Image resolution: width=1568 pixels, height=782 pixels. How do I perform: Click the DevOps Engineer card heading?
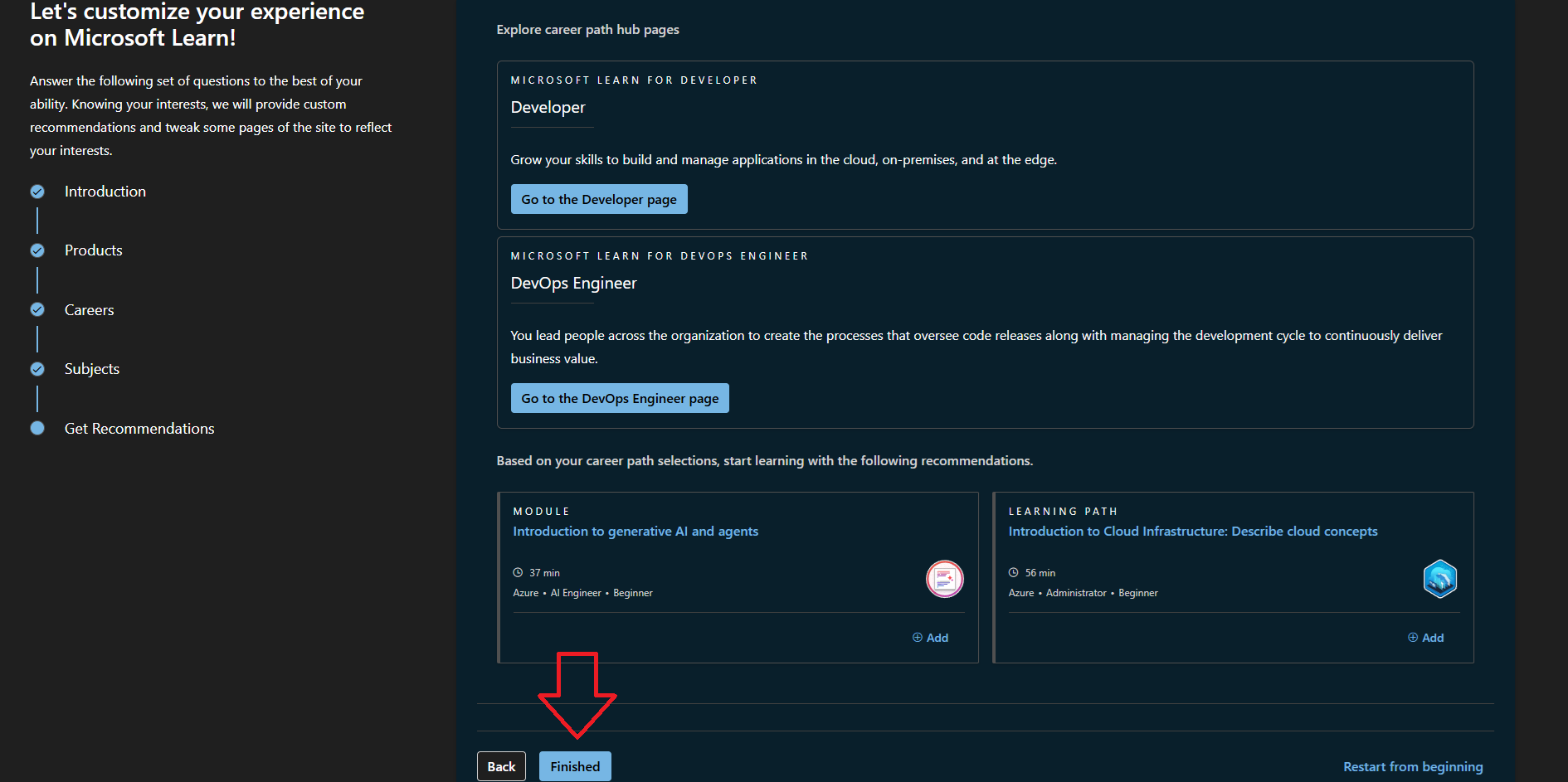click(574, 283)
